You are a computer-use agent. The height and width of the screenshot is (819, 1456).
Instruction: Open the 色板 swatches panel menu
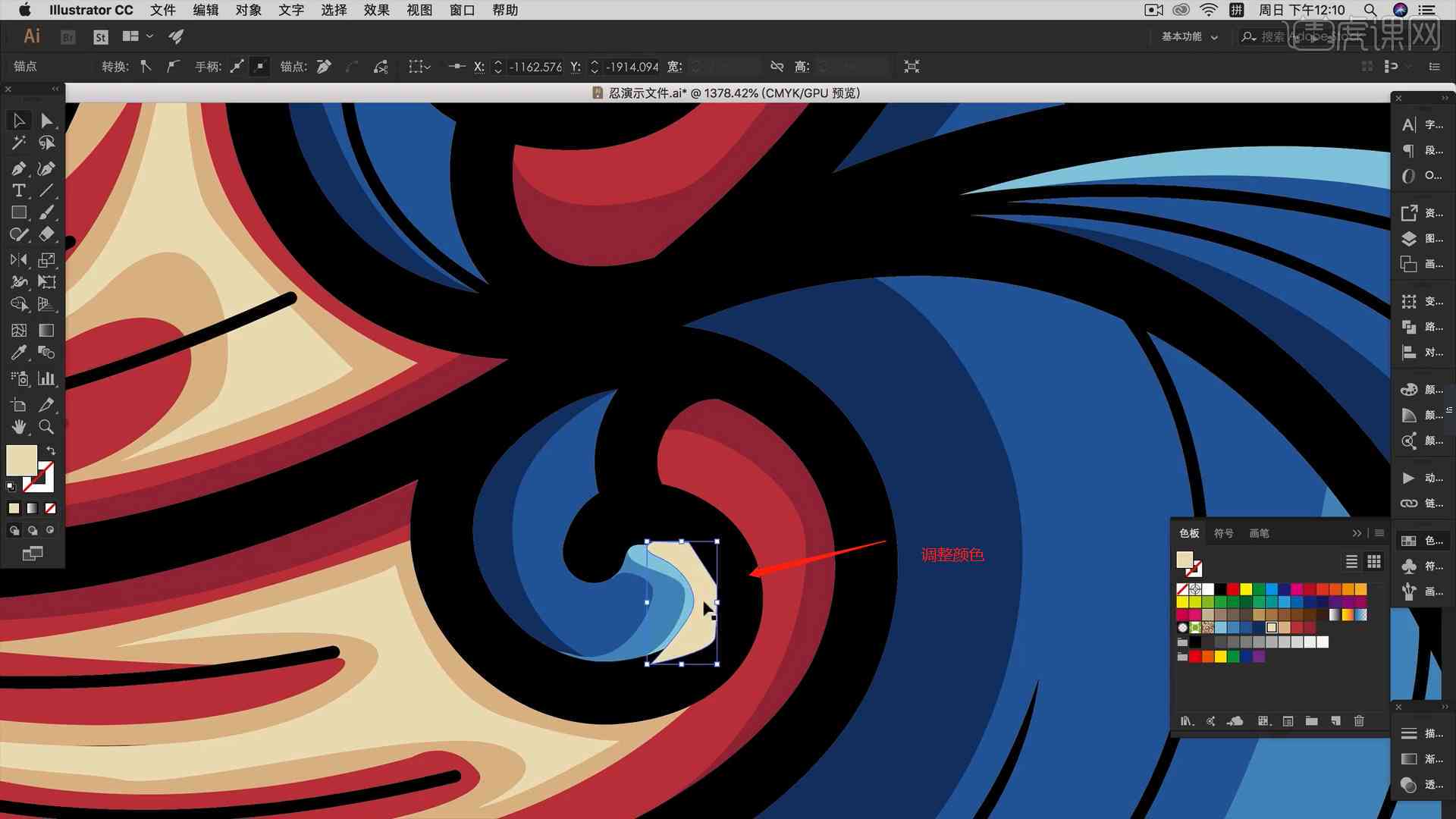point(1378,533)
